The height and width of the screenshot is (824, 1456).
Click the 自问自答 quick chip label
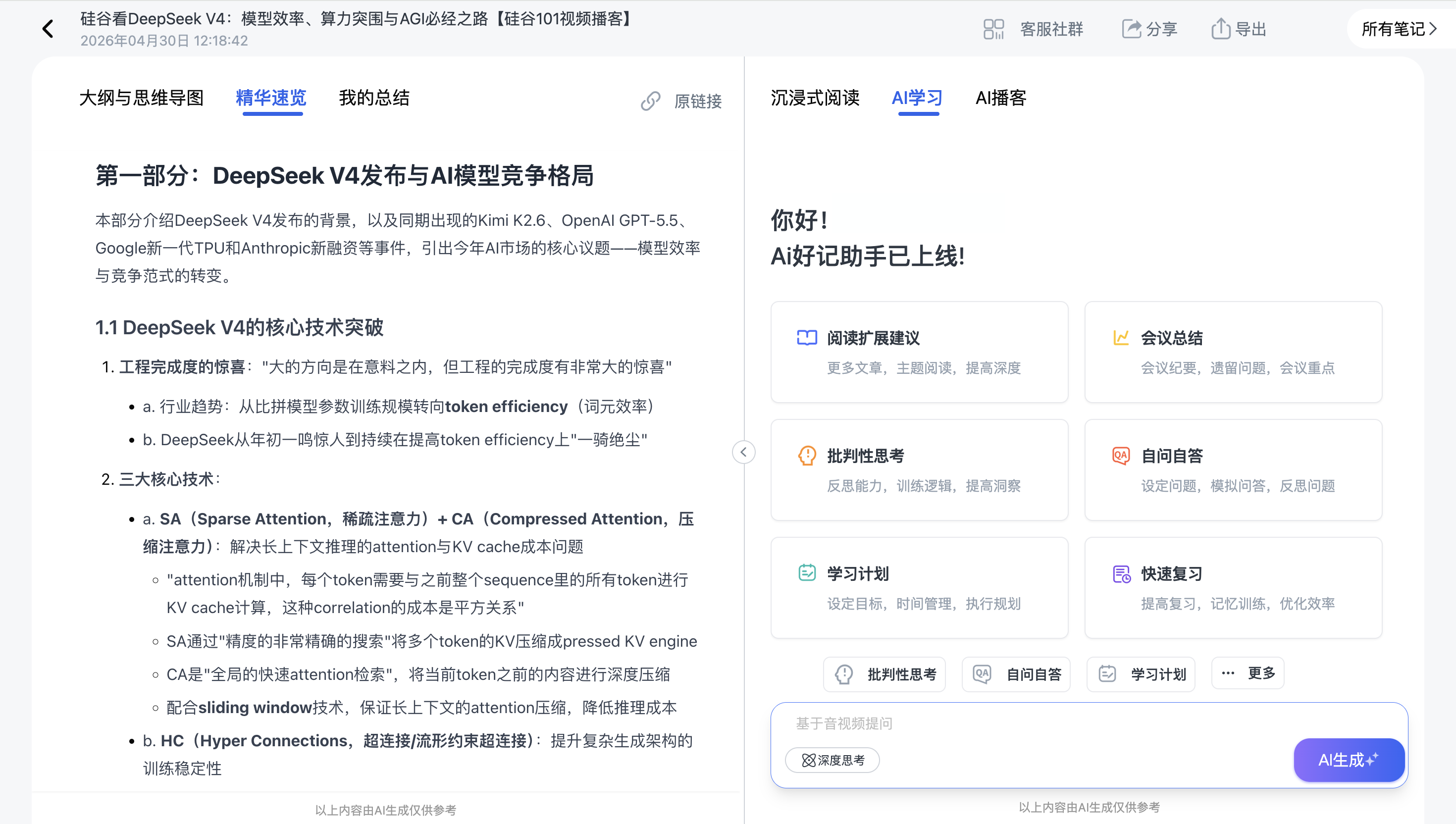click(1034, 674)
